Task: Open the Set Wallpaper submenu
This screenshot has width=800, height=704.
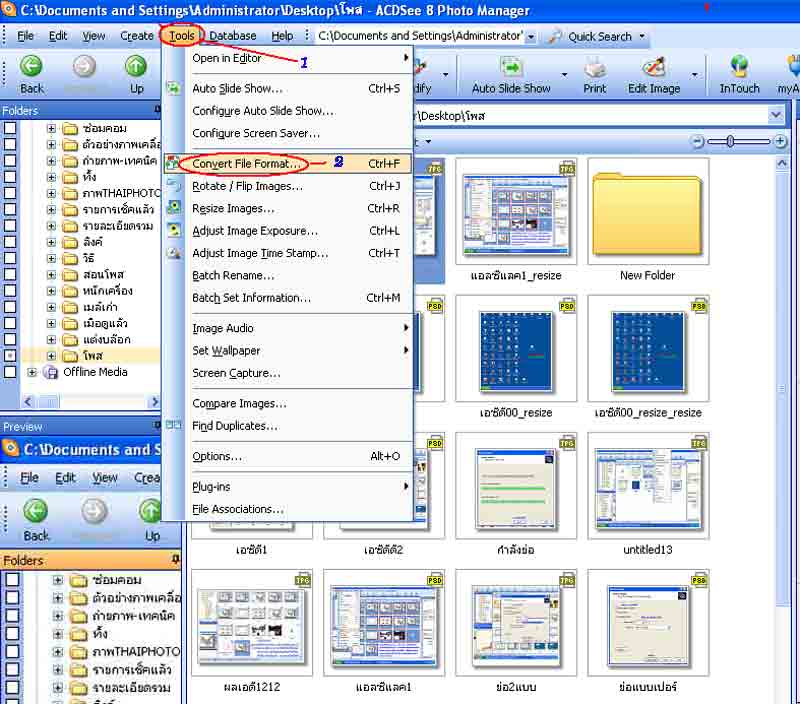Action: coord(288,350)
